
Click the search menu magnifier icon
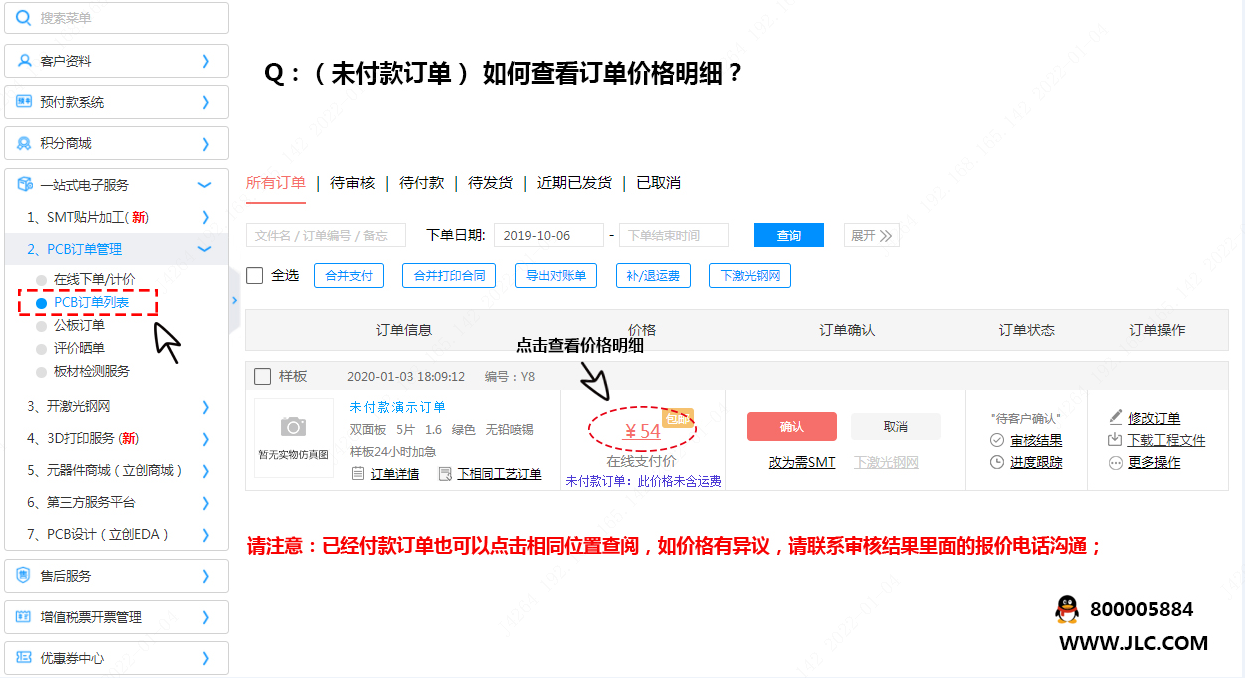pyautogui.click(x=25, y=18)
